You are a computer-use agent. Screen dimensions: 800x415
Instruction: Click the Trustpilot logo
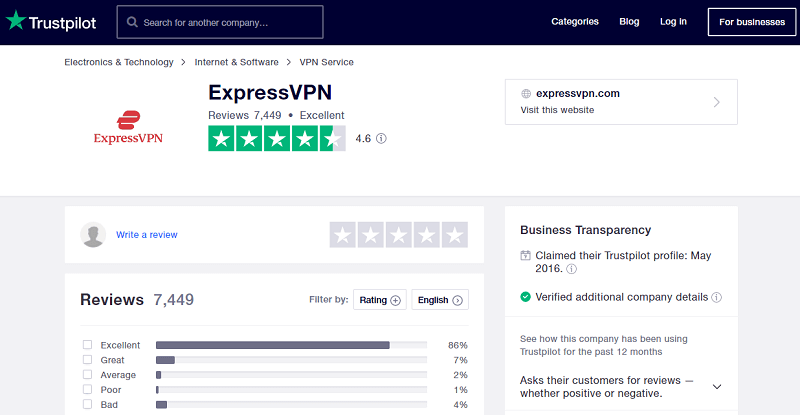(x=51, y=22)
